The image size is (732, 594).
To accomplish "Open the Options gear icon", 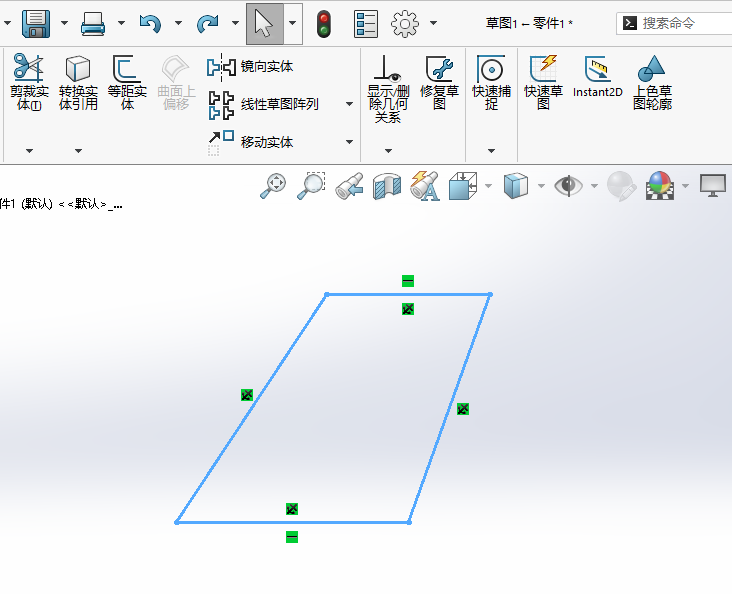I will pos(405,23).
